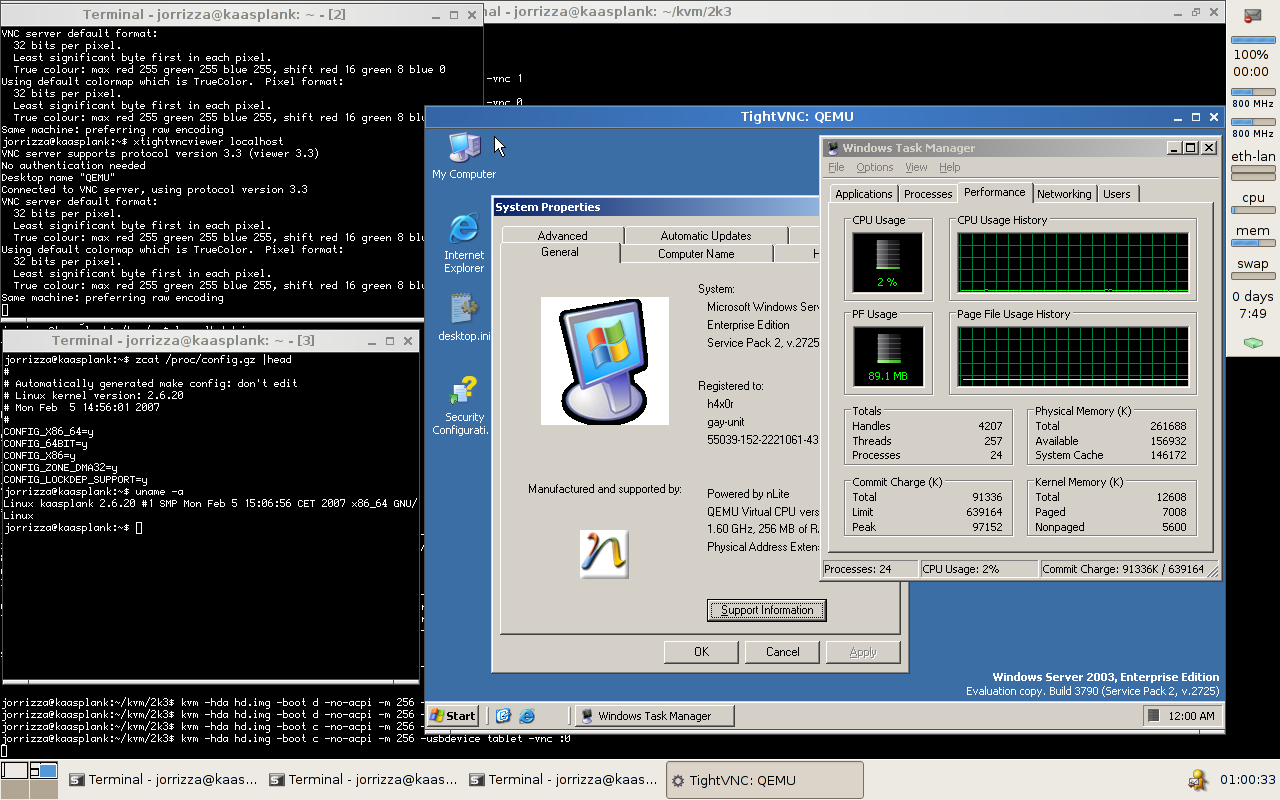
Task: Click the Windows Task Manager taskbar button
Action: [x=655, y=715]
